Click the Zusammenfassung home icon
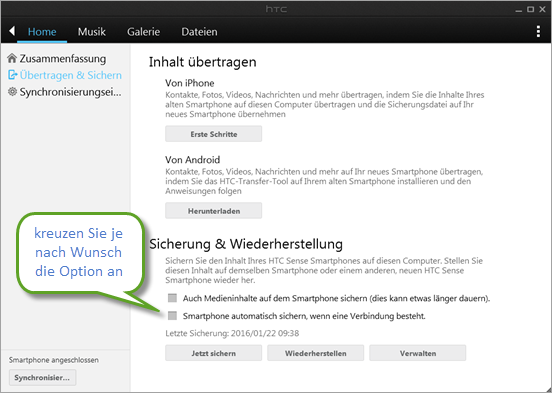Screen dimensions: 552x393 (x=12, y=58)
